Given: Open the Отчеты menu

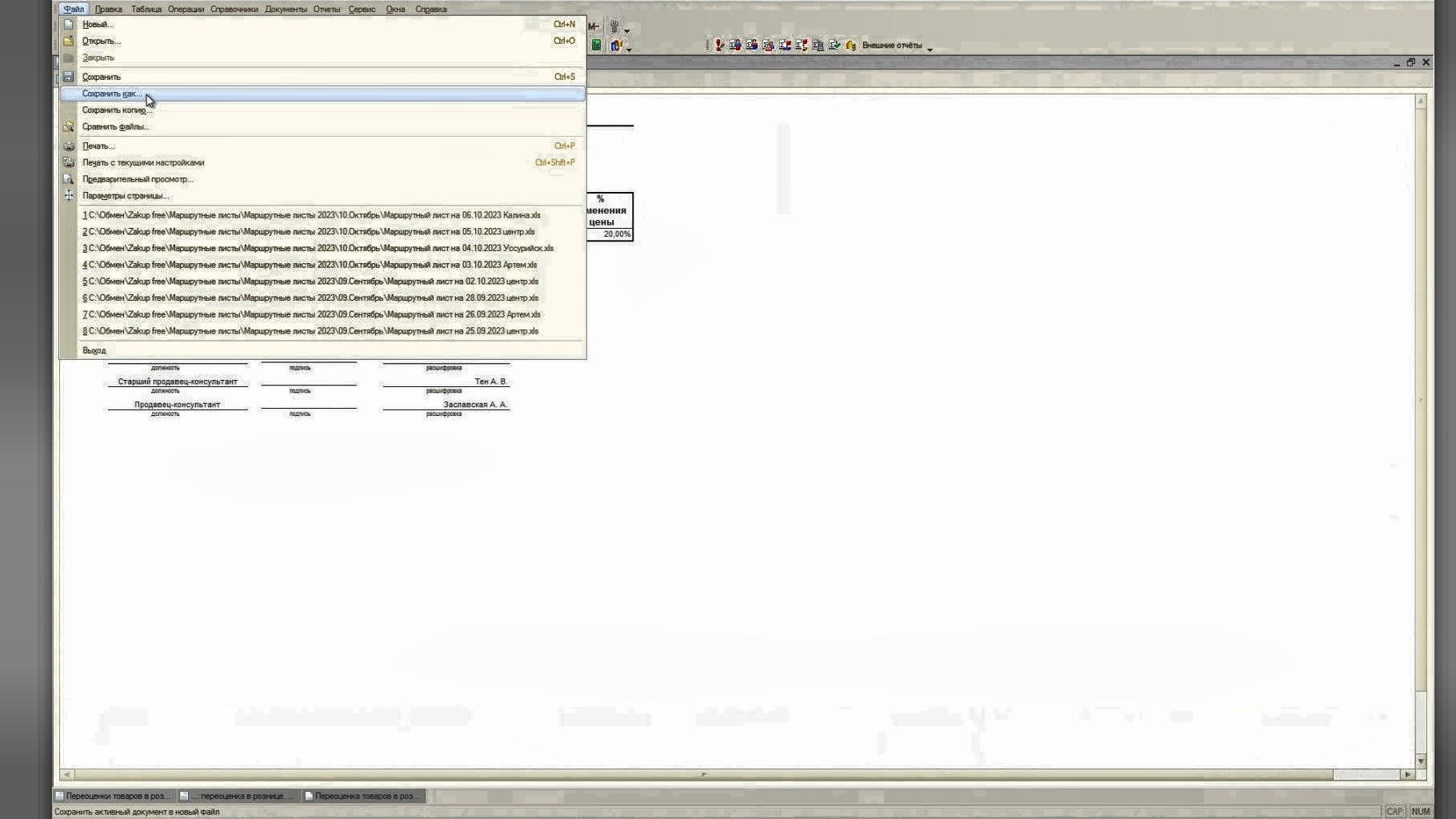Looking at the screenshot, I should [x=326, y=9].
